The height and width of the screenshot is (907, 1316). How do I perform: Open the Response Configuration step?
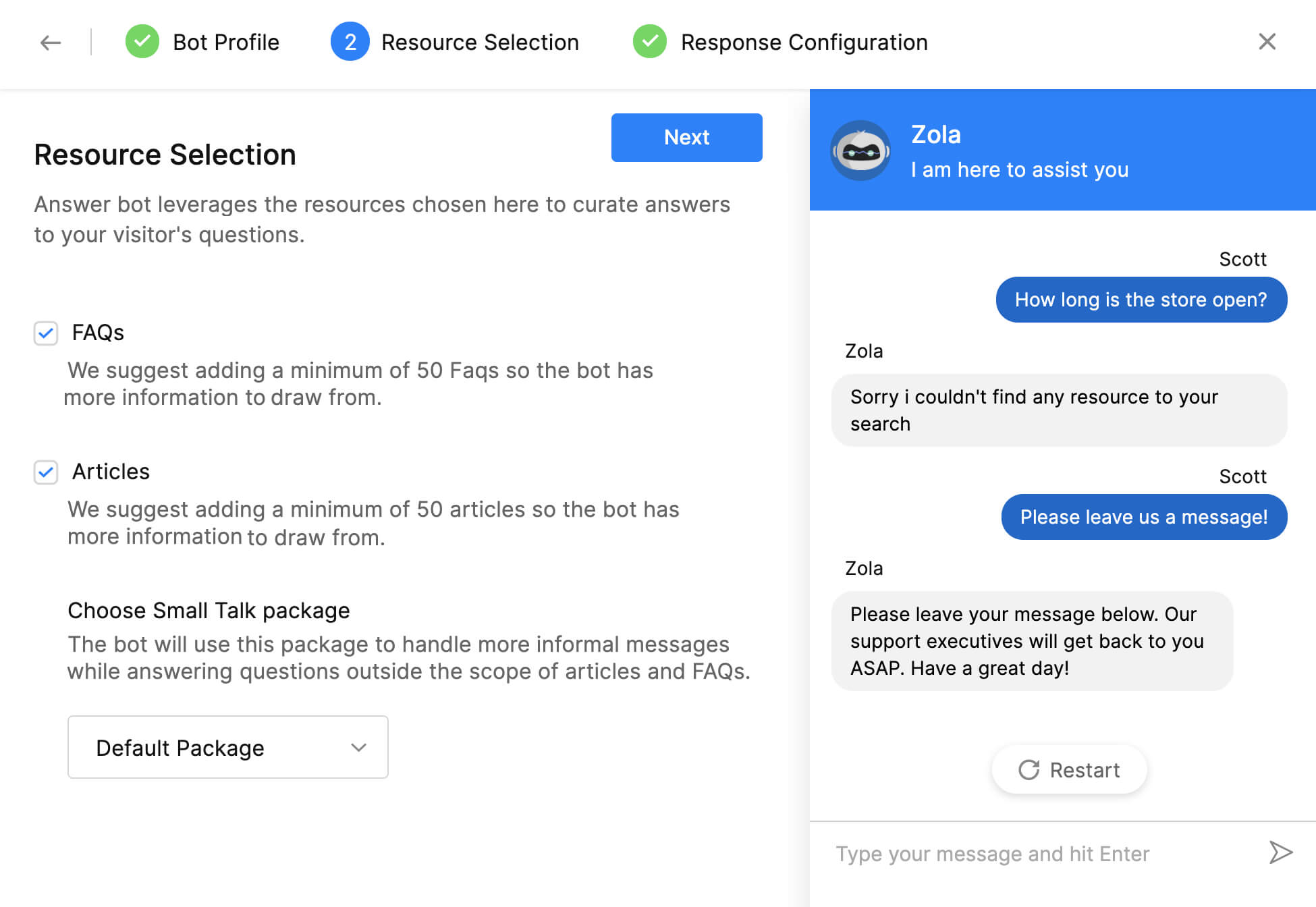(x=804, y=42)
